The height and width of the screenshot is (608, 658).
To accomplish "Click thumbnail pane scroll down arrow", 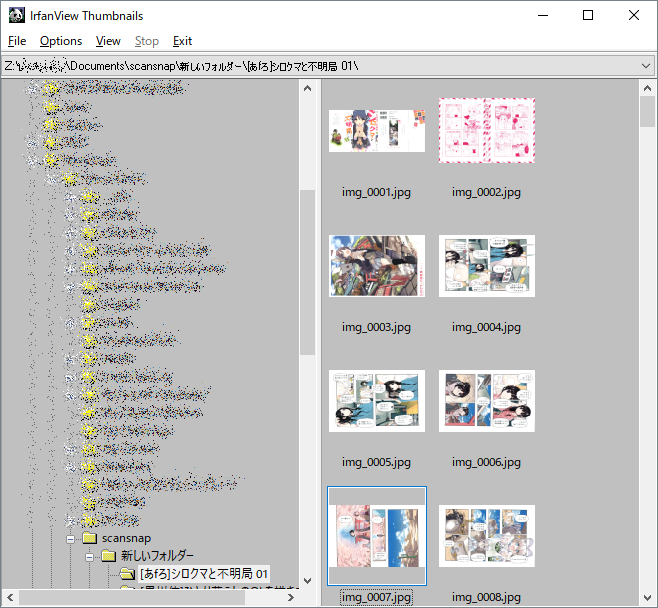I will [648, 597].
